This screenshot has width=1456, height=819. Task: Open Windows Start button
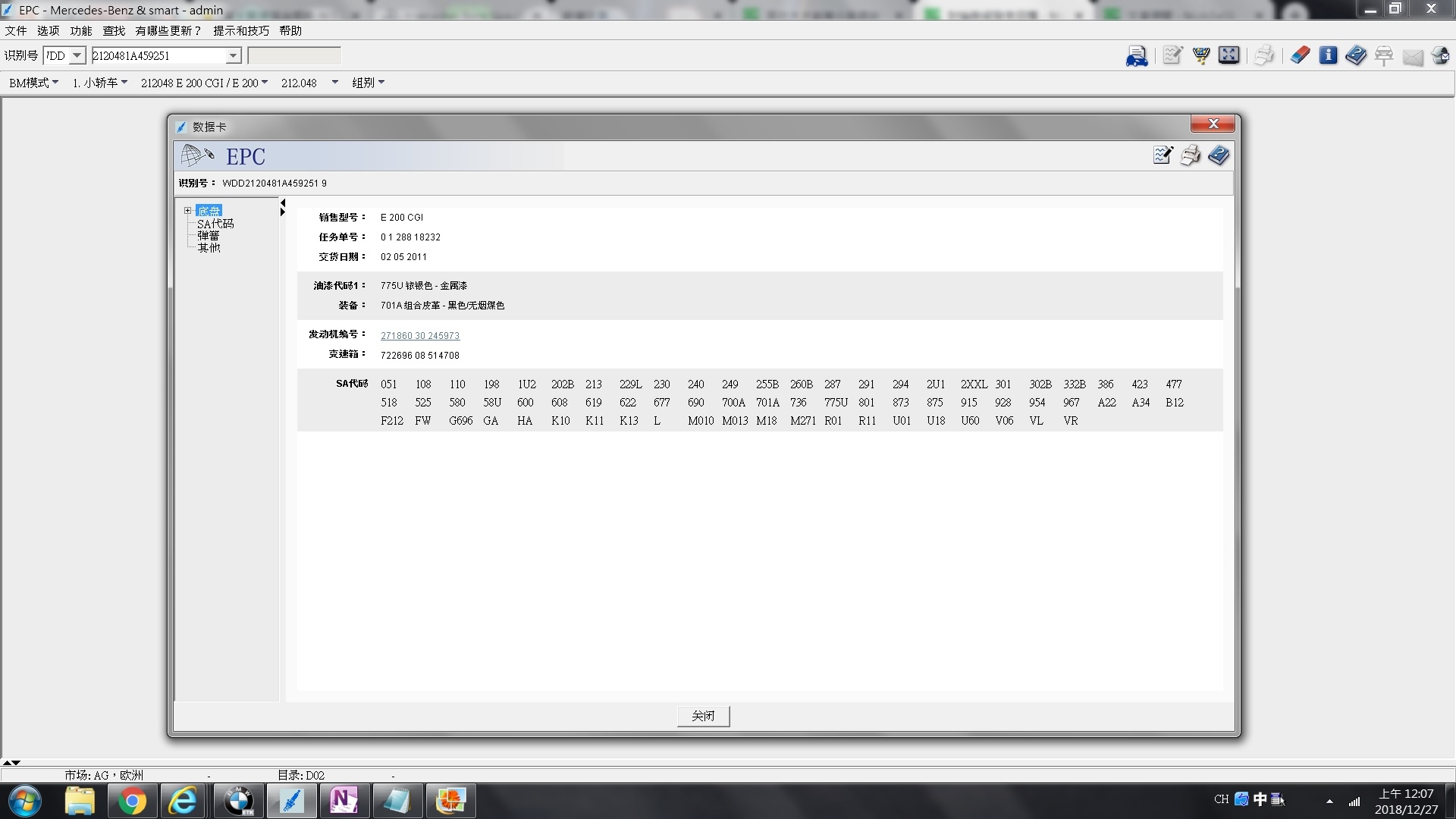pos(24,801)
